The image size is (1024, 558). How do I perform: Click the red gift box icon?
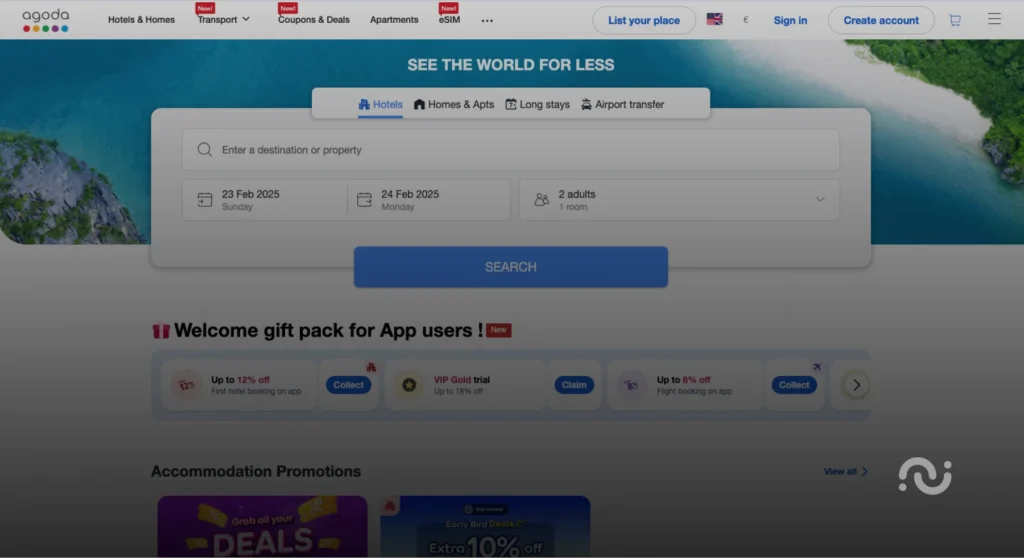point(161,331)
